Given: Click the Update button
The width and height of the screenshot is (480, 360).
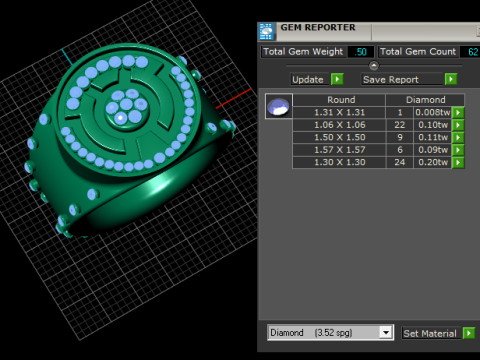Looking at the screenshot, I should tap(310, 79).
